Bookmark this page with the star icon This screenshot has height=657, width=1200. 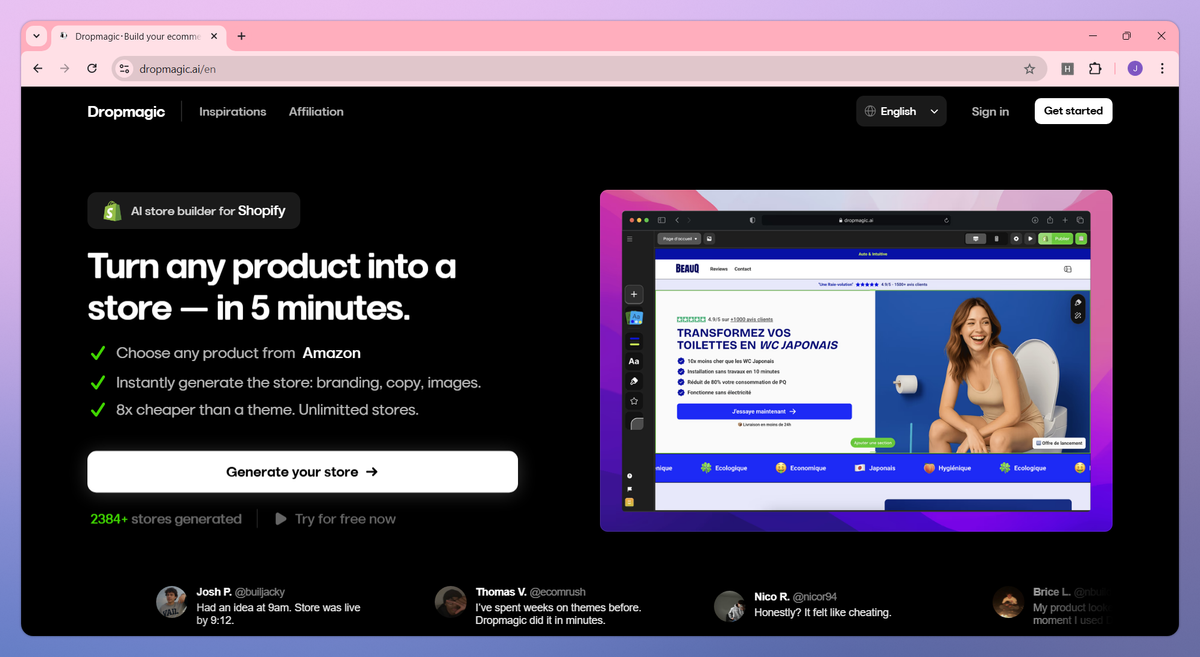point(1029,69)
